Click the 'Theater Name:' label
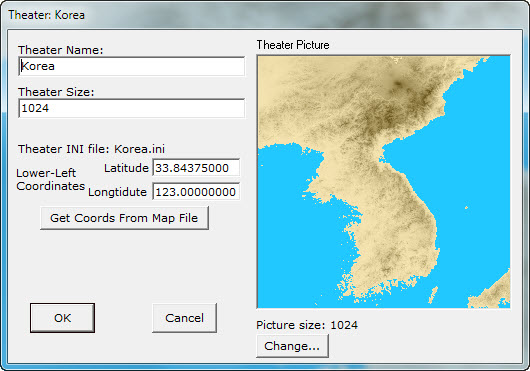This screenshot has height=371, width=530. [x=61, y=50]
